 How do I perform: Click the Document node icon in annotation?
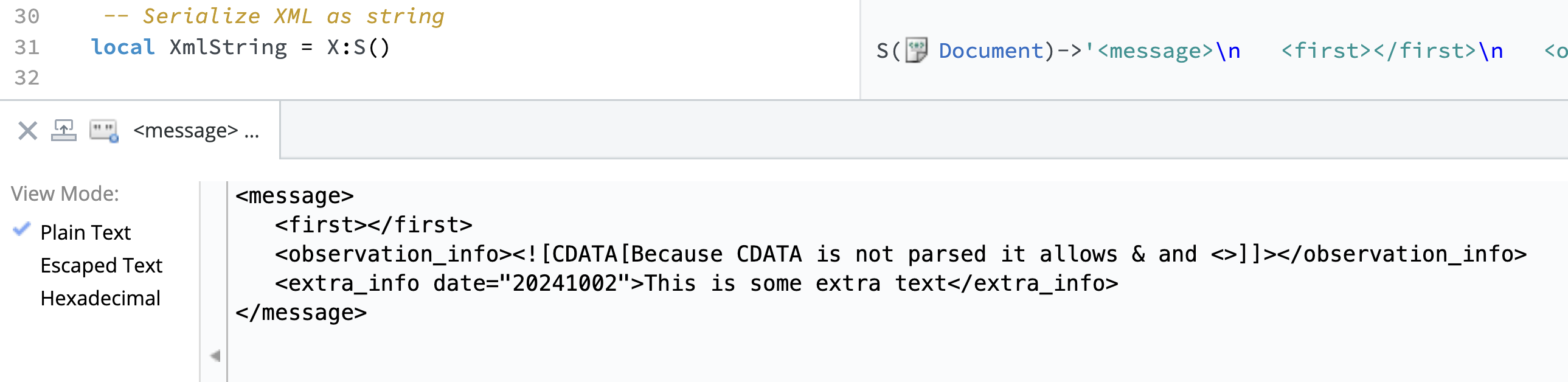point(916,50)
